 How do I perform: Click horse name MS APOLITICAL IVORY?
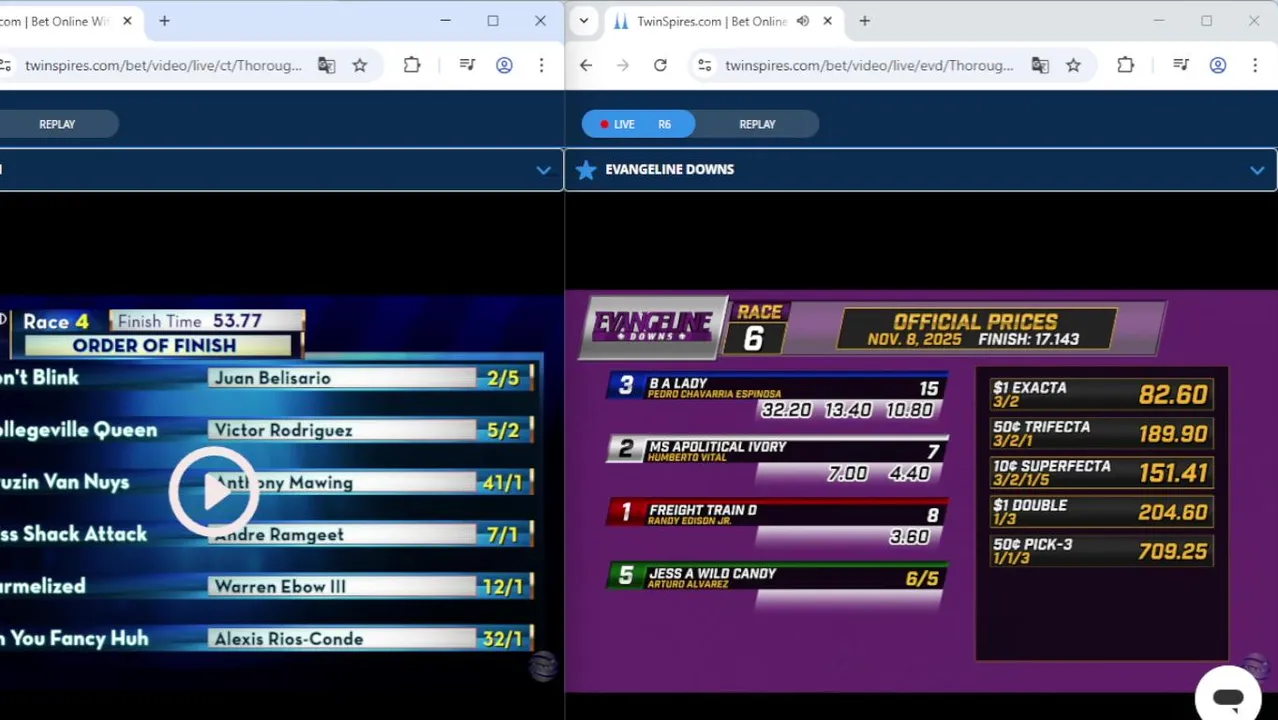tap(718, 447)
